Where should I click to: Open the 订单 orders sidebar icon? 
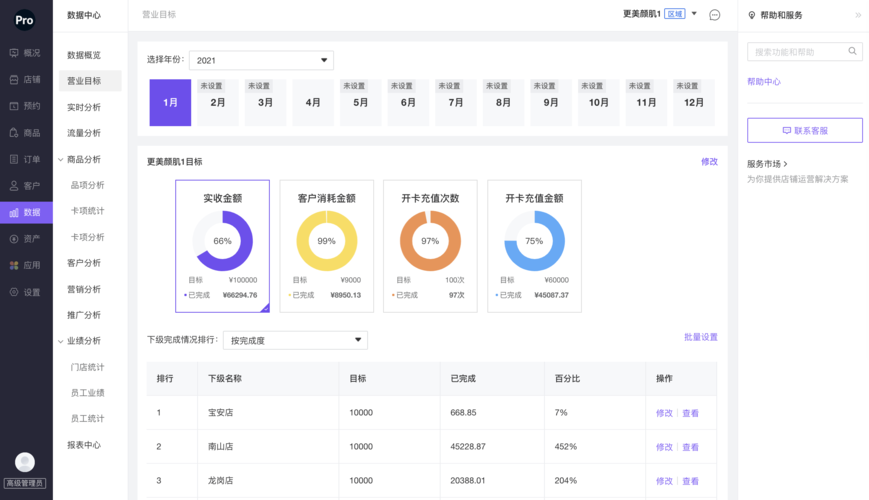pos(14,159)
